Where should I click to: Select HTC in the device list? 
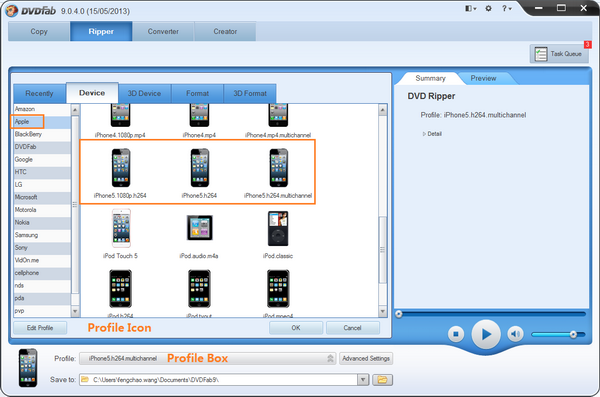[x=42, y=172]
